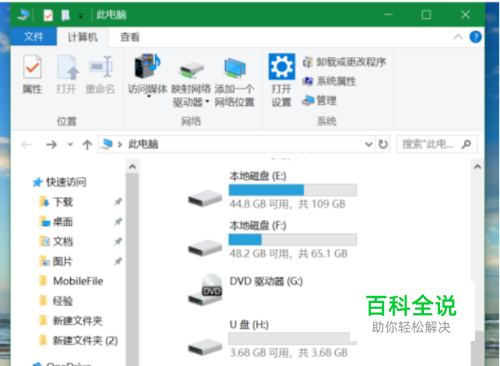Click the Refresh button beside address bar

[x=383, y=144]
